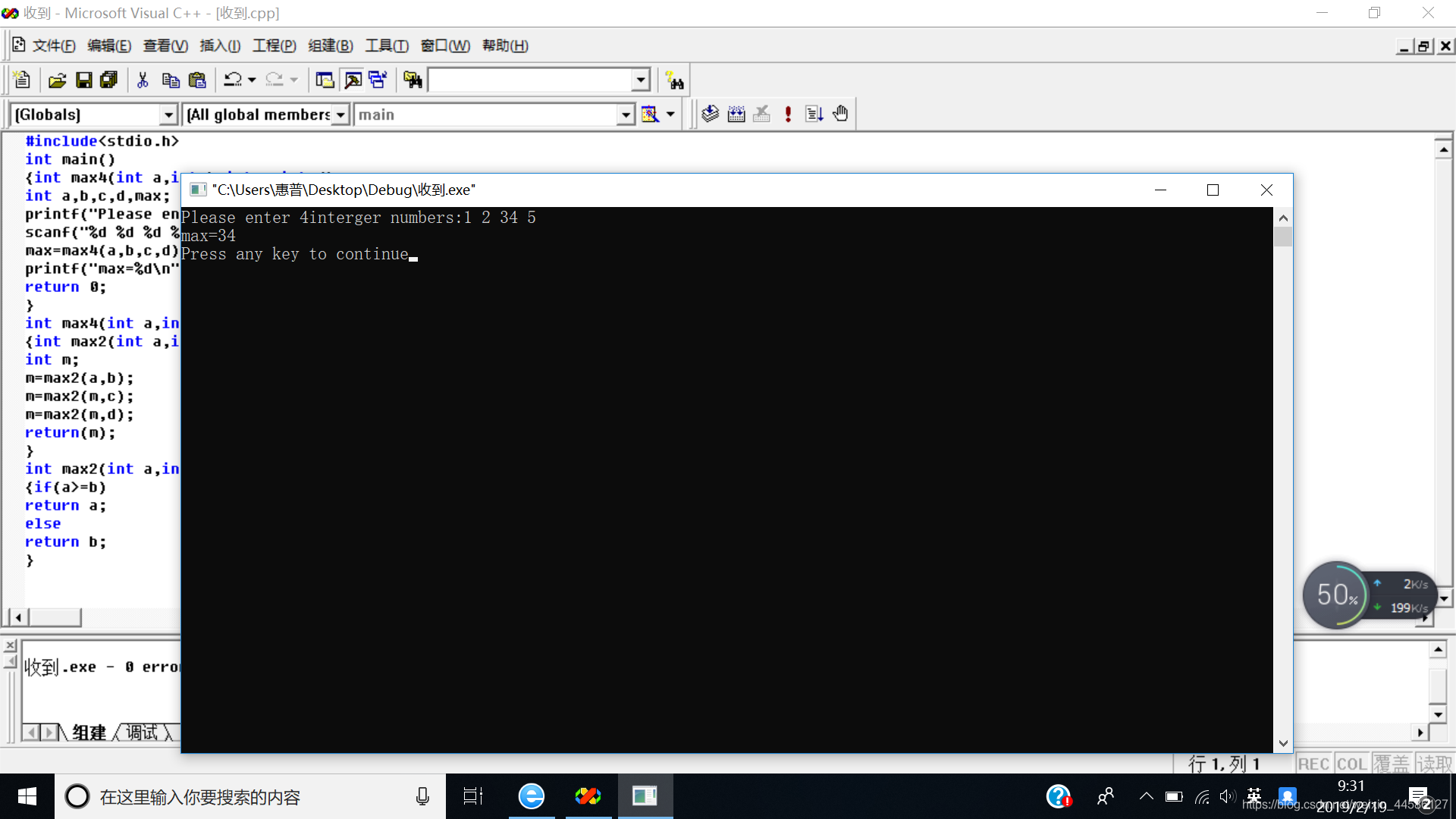
Task: Expand the main function dropdown
Action: coord(625,114)
